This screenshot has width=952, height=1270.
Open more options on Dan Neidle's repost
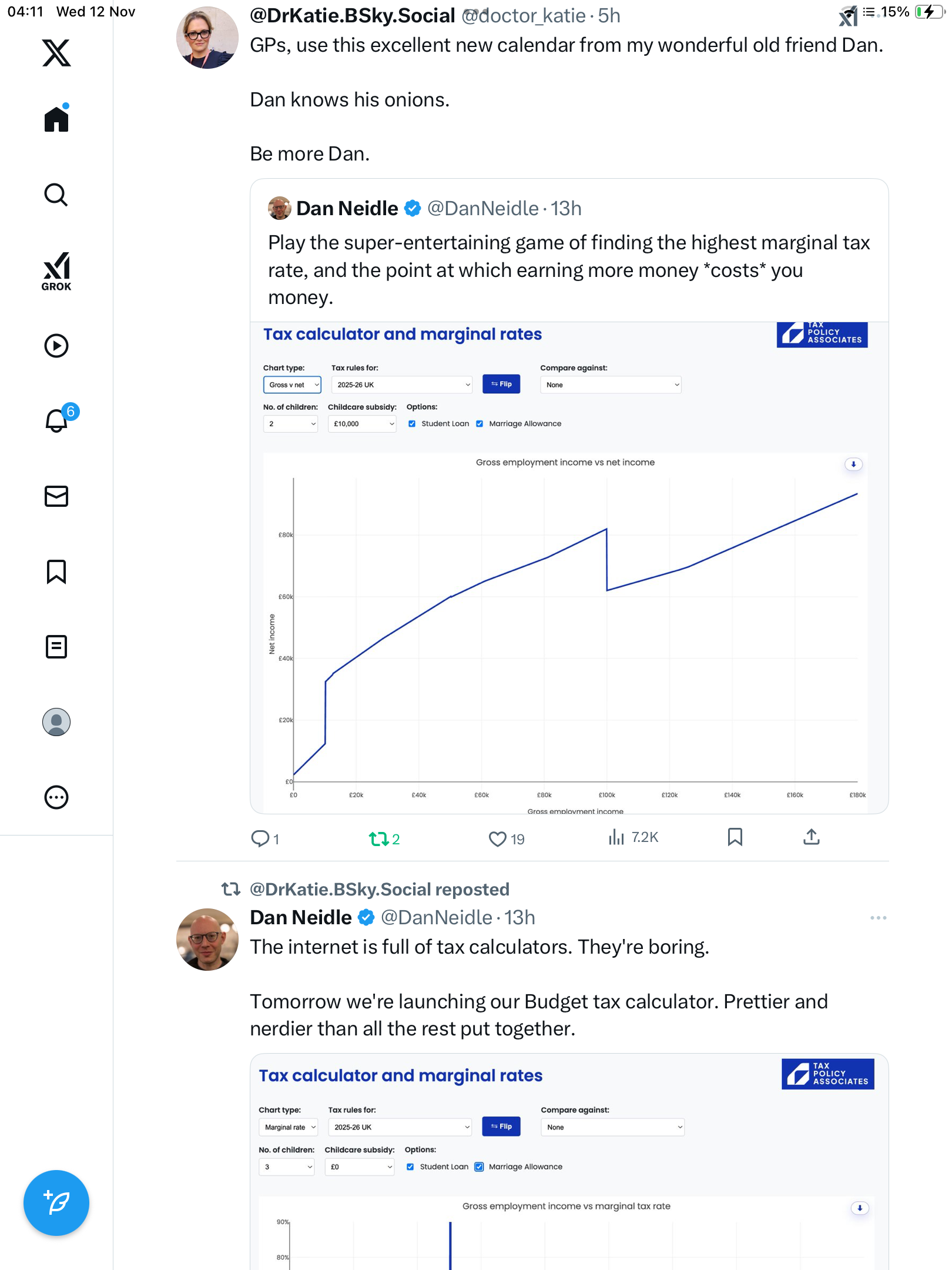(878, 918)
